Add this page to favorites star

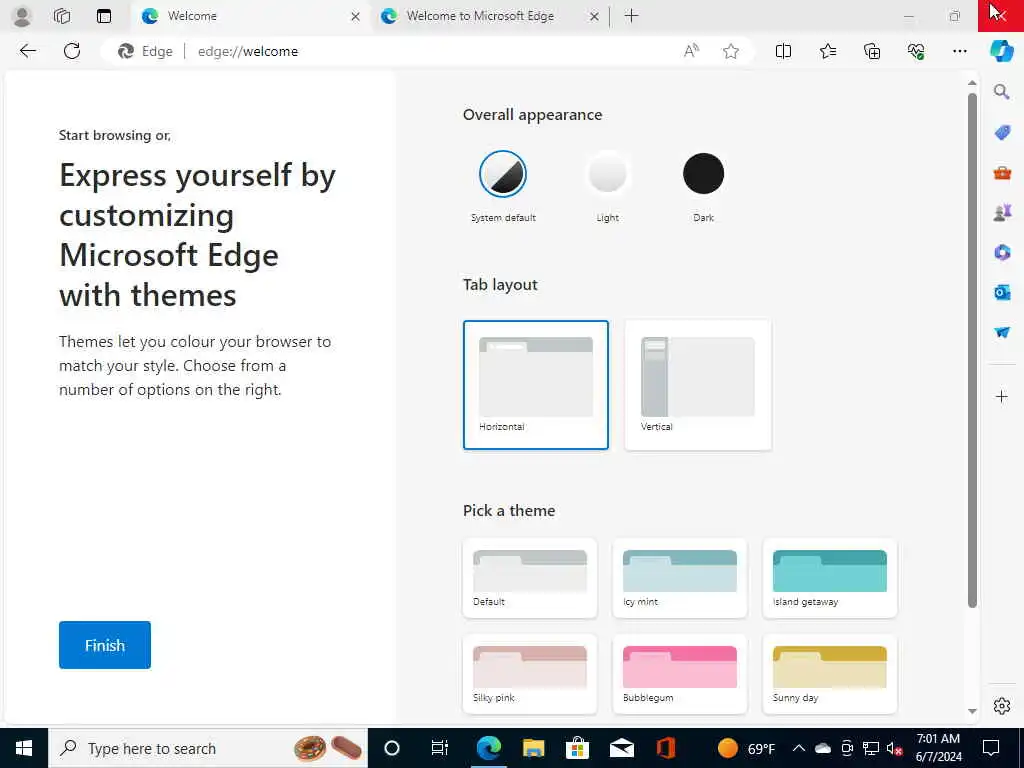(x=731, y=51)
